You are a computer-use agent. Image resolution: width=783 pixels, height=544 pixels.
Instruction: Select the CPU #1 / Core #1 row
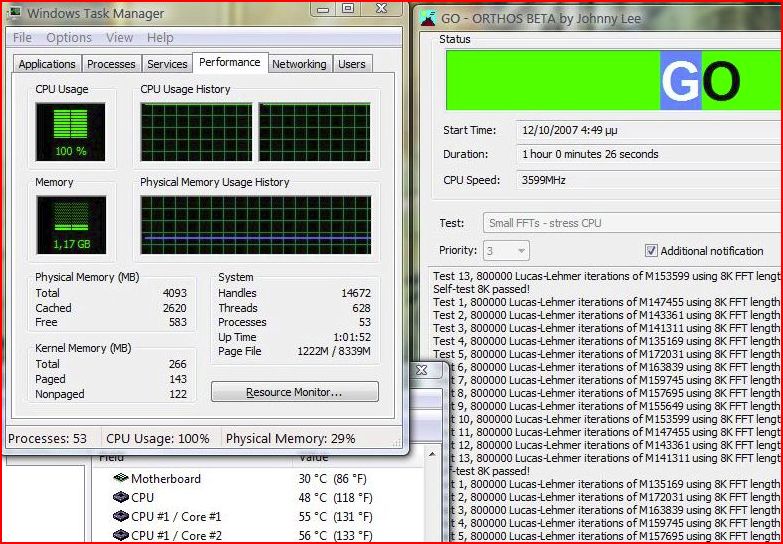tap(257, 517)
